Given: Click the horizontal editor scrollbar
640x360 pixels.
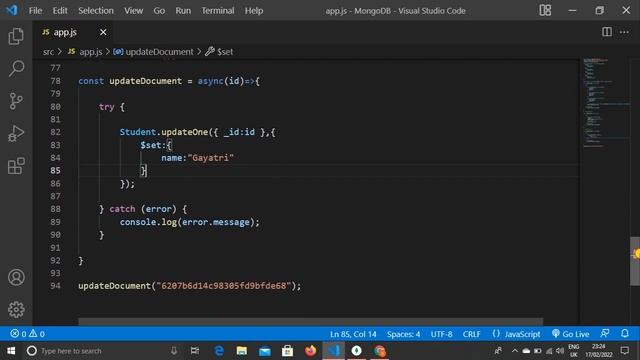Looking at the screenshot, I should 310,322.
